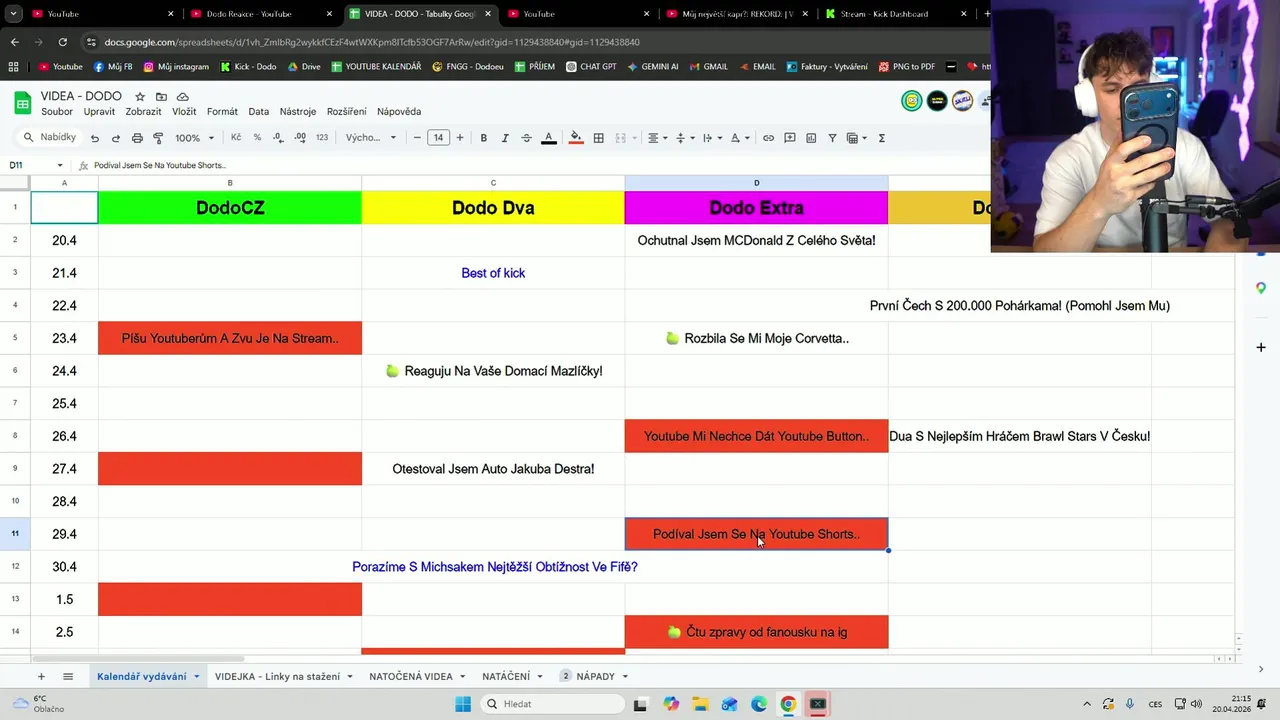Open the Soubor menu
1280x720 pixels.
pos(57,112)
